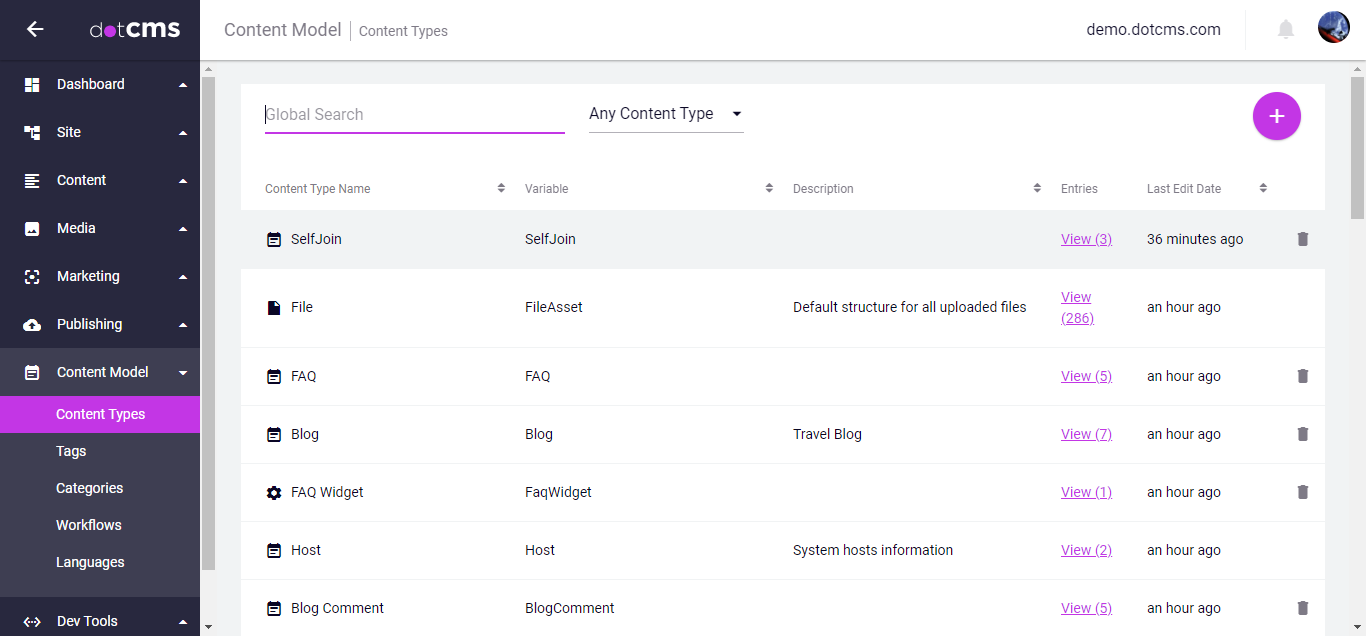Open the notifications bell
The image size is (1366, 636).
[x=1286, y=29]
